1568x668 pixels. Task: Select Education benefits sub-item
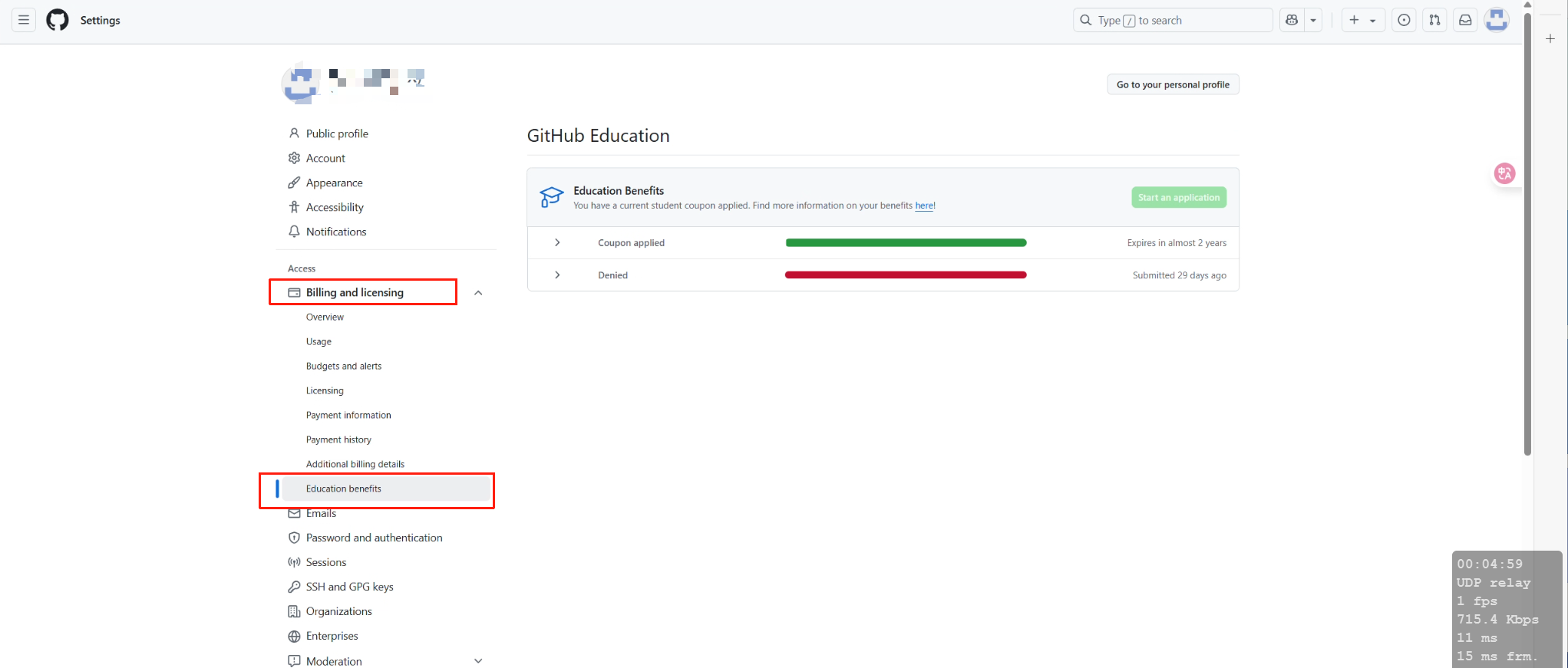tap(386, 489)
